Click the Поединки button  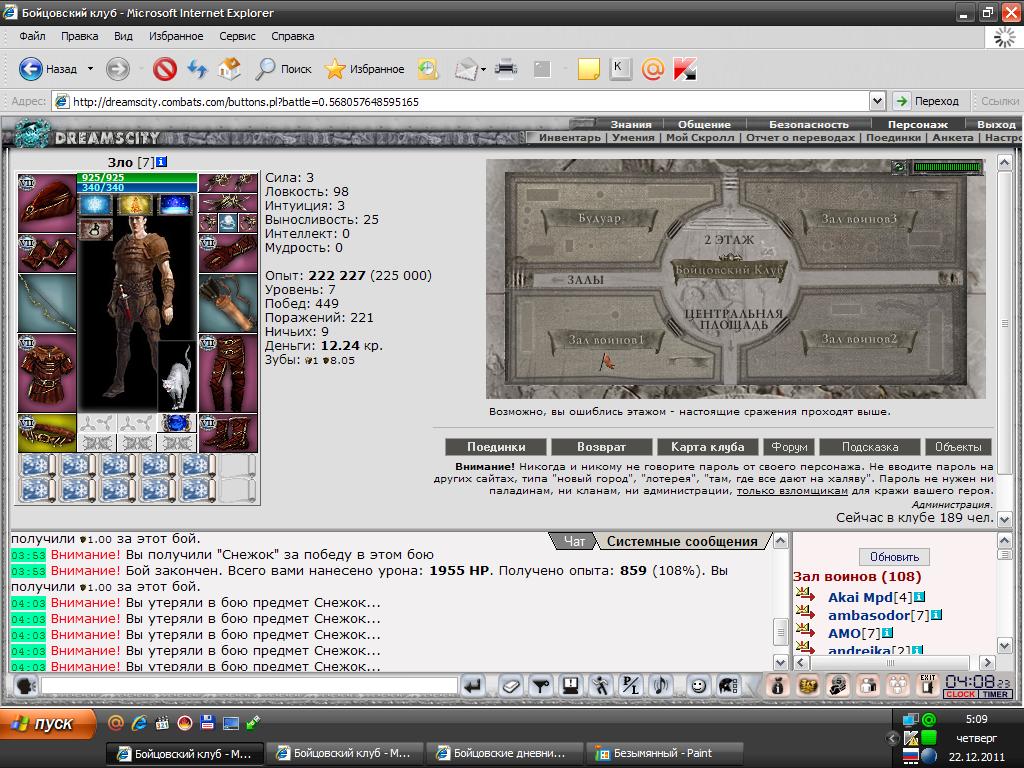tap(494, 447)
